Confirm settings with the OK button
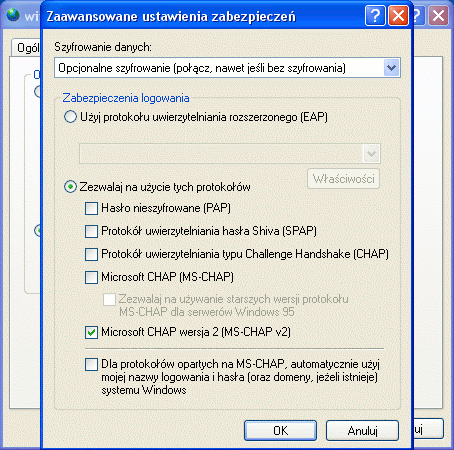 (280, 430)
